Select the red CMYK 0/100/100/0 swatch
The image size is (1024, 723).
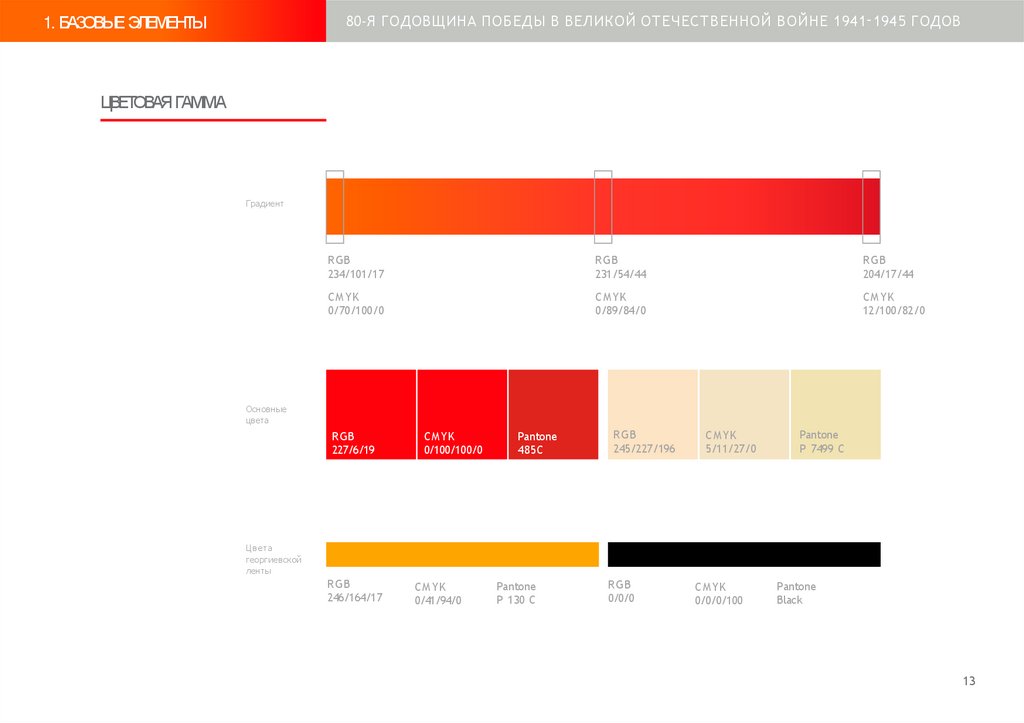(x=462, y=414)
